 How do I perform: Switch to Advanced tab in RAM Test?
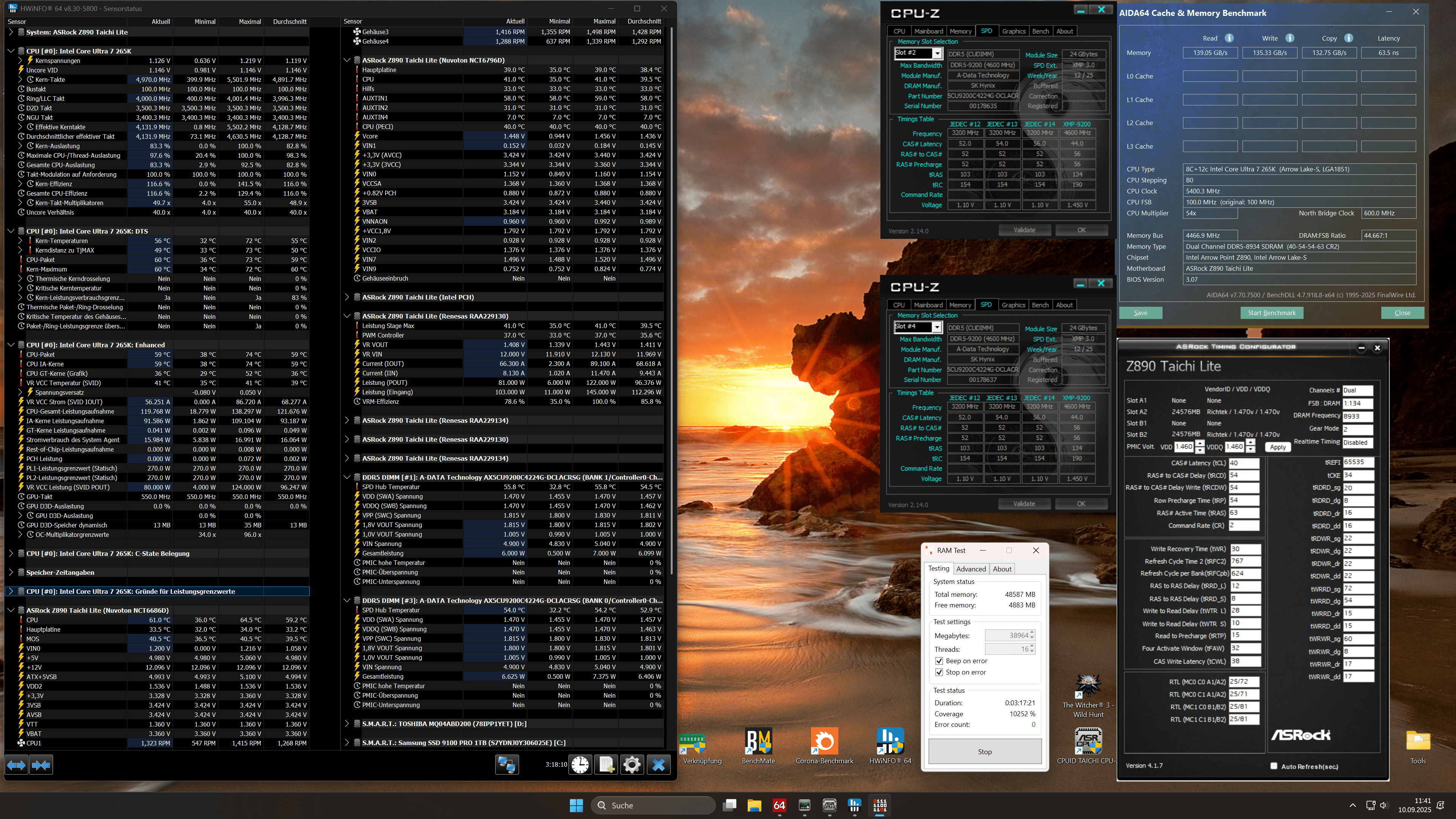pyautogui.click(x=971, y=569)
